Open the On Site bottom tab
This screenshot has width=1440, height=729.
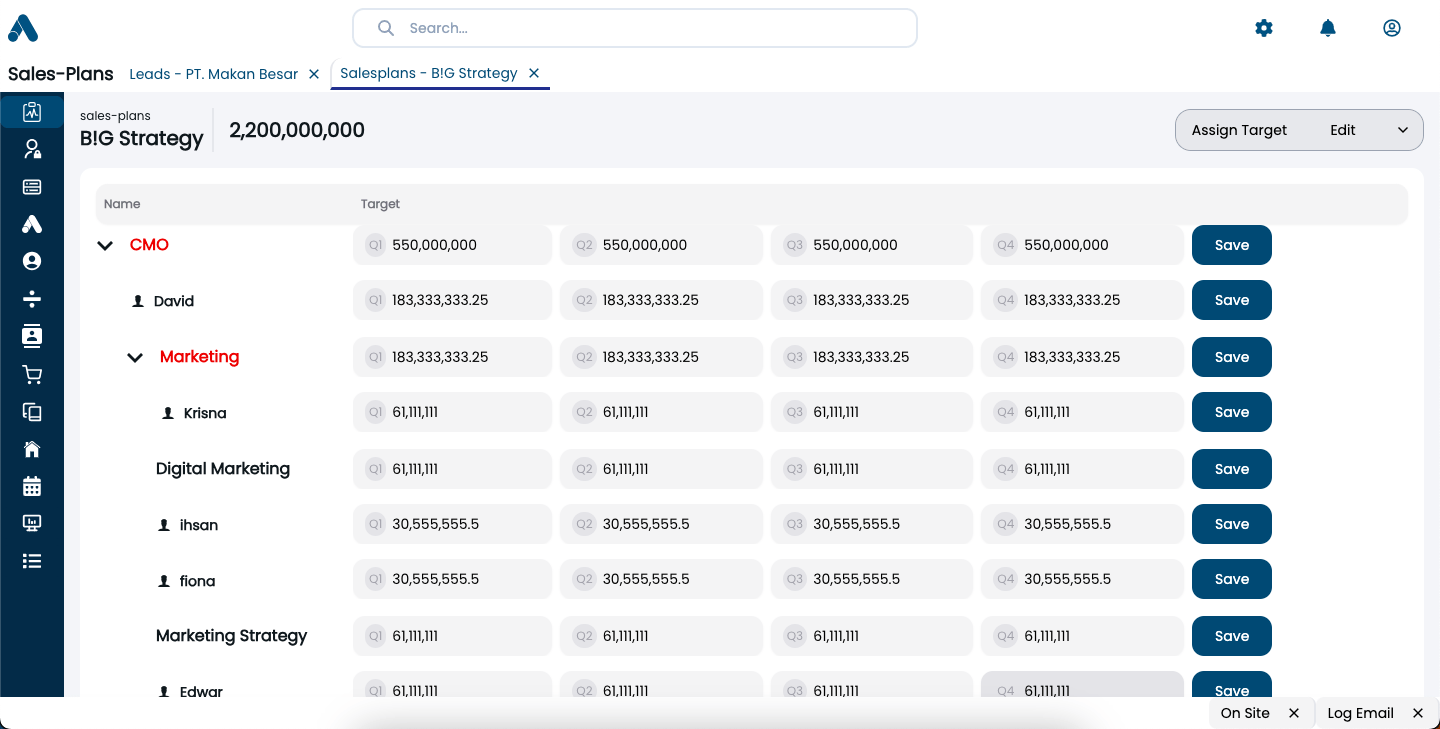click(x=1245, y=713)
